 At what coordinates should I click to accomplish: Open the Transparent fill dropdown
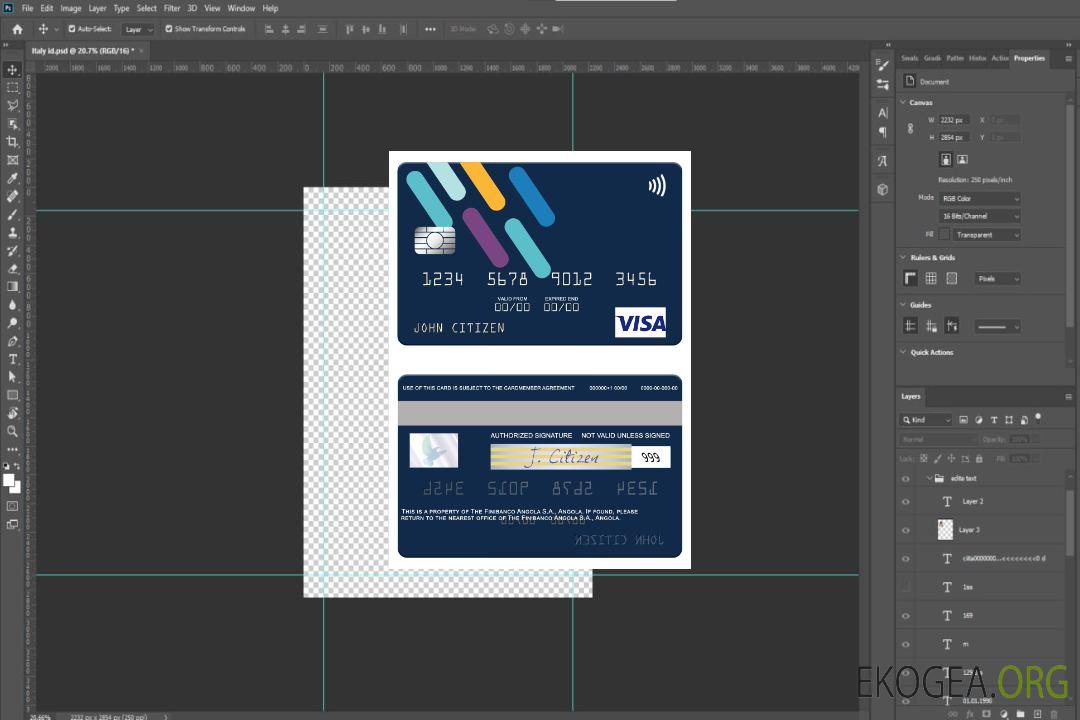[986, 235]
